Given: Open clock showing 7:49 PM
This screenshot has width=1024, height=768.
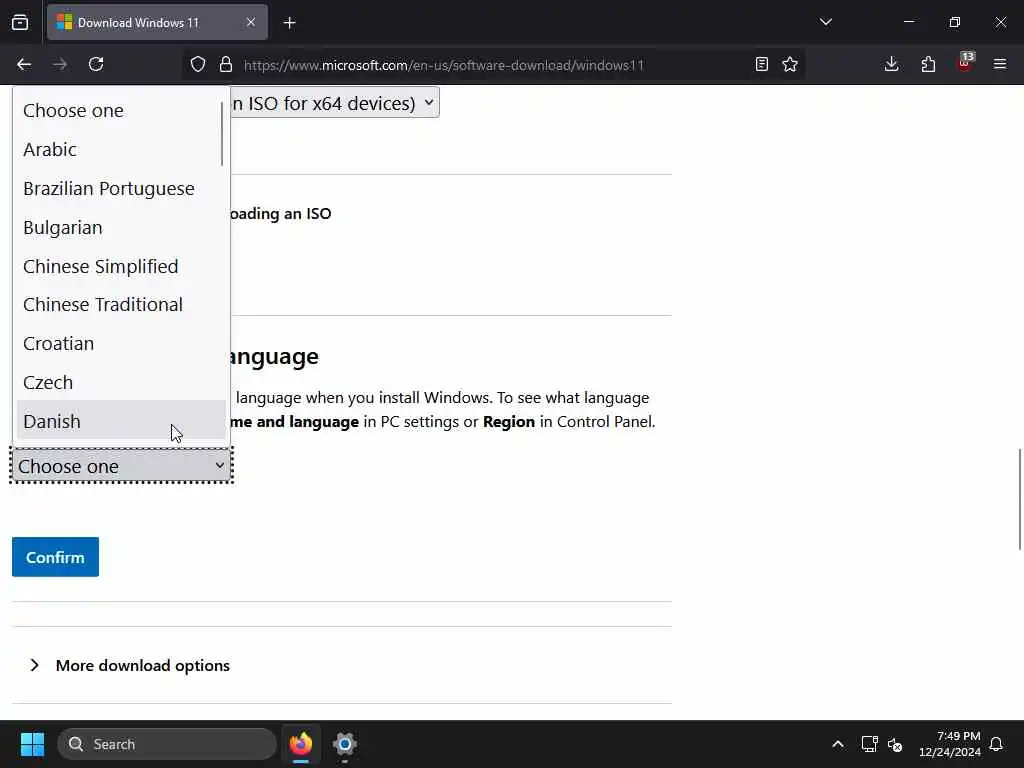Looking at the screenshot, I should coord(950,744).
